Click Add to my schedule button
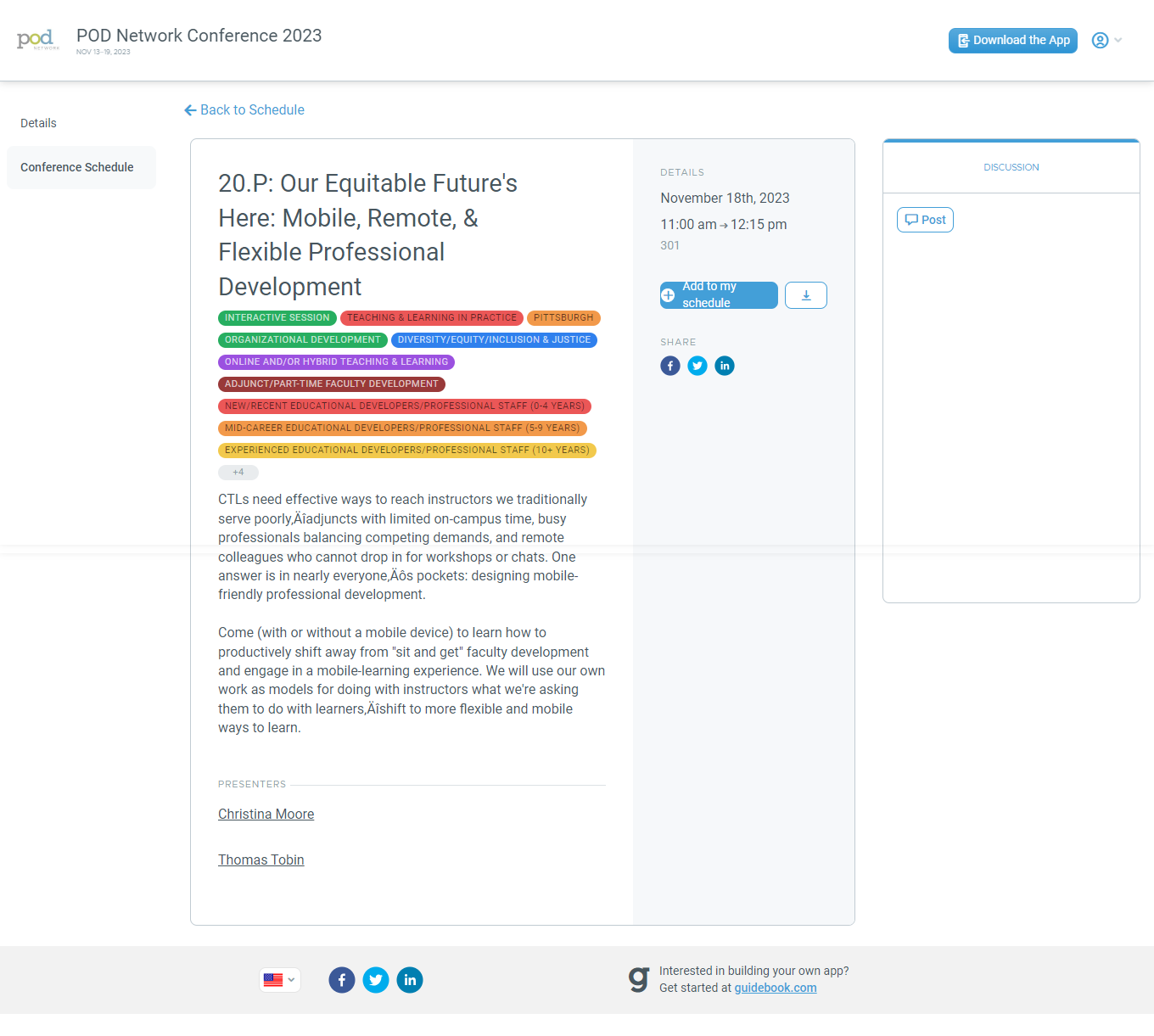This screenshot has height=1036, width=1154. tap(719, 295)
